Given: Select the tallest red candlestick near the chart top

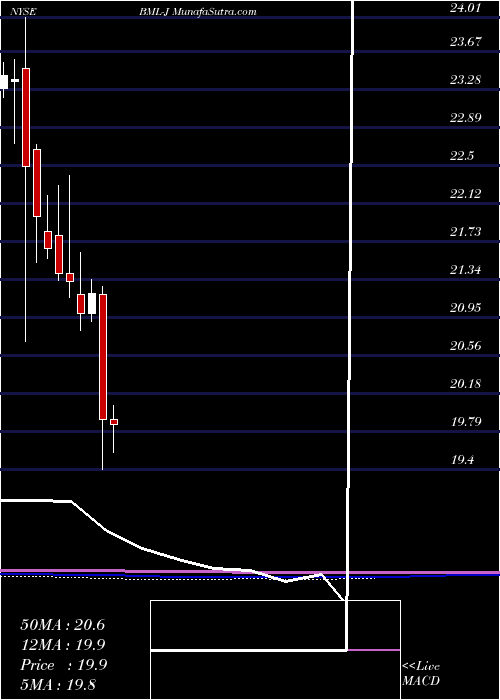Looking at the screenshot, I should [x=25, y=117].
